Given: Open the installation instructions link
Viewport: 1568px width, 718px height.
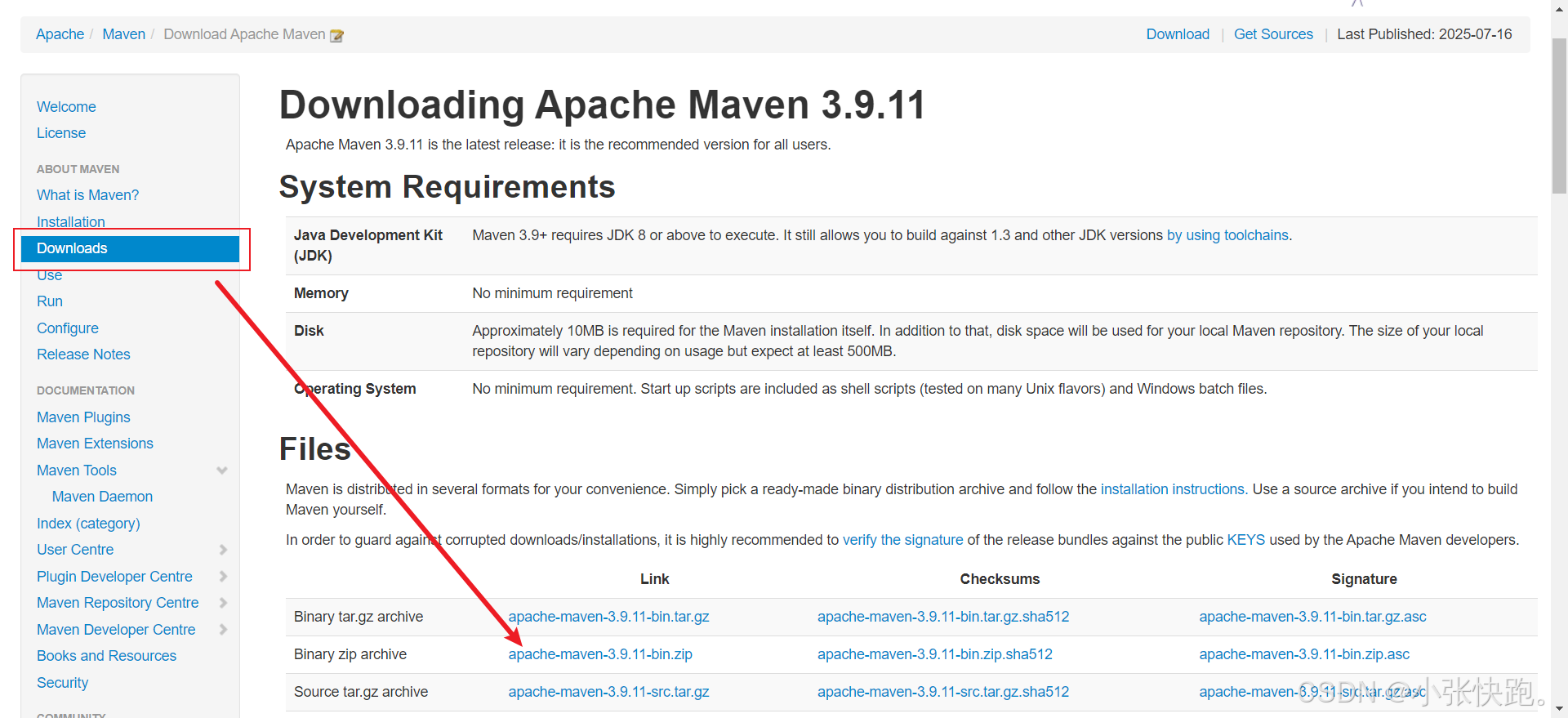Looking at the screenshot, I should [x=1172, y=489].
